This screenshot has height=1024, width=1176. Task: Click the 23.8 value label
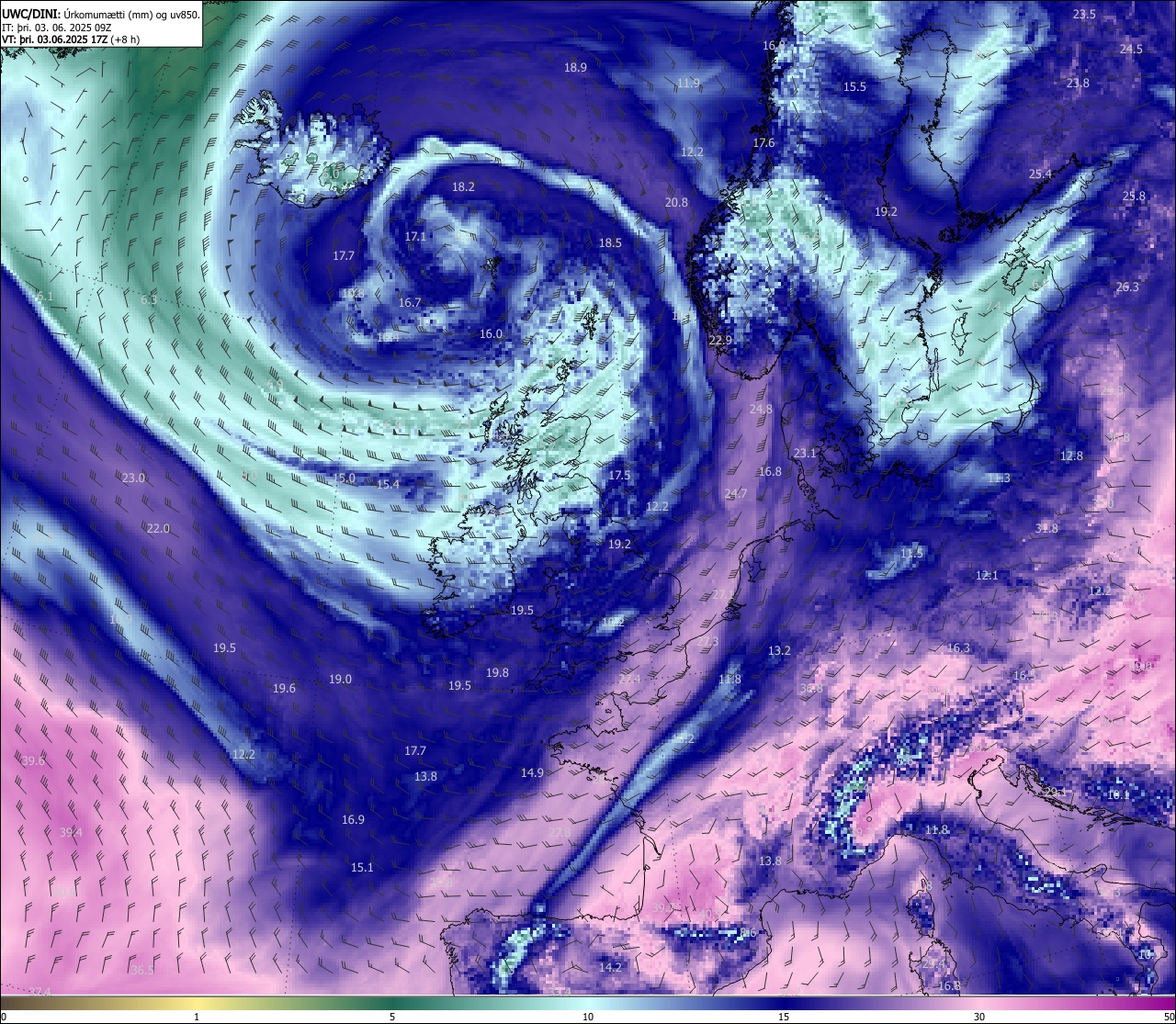1078,83
